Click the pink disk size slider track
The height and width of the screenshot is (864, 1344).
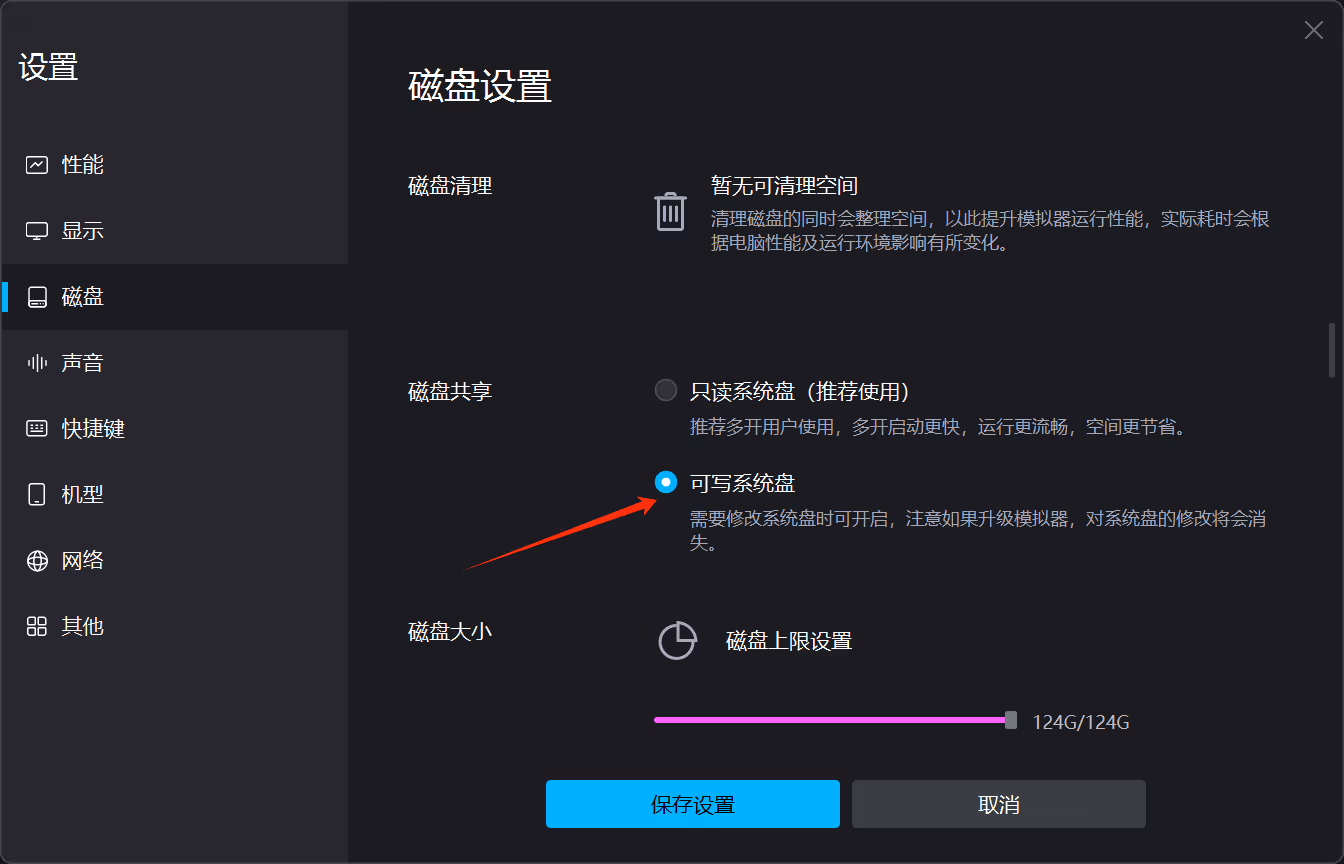tap(828, 720)
